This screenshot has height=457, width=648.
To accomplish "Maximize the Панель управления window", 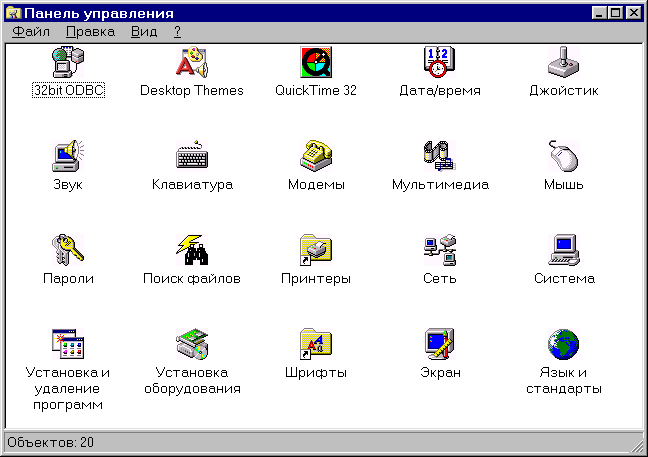I will [x=615, y=13].
